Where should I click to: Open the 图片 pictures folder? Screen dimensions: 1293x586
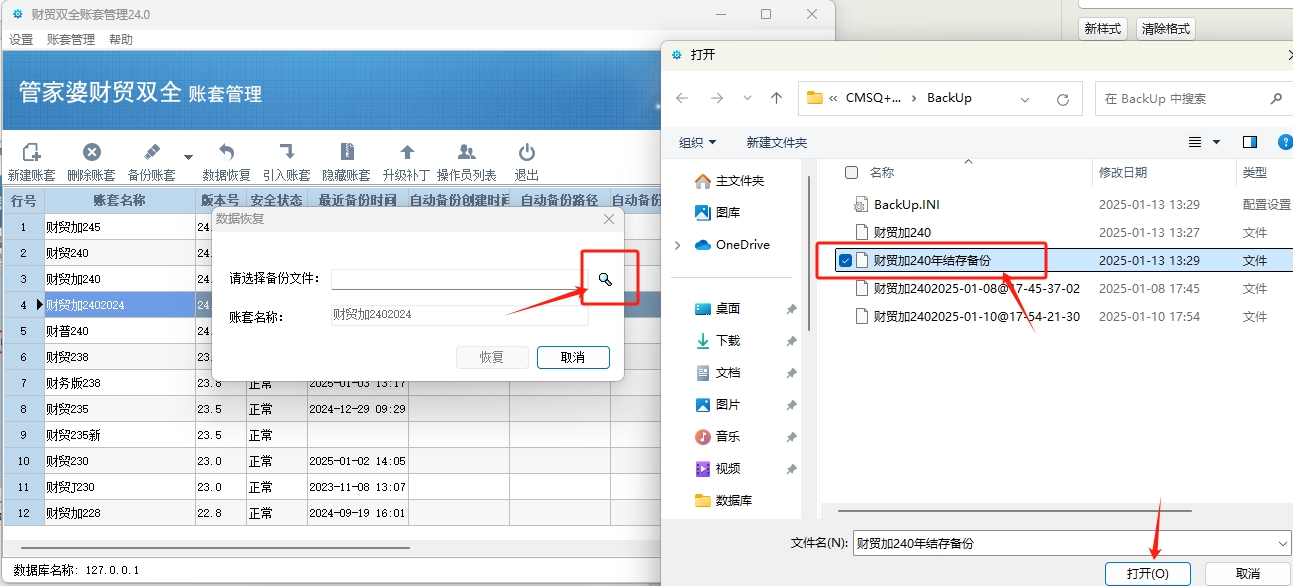717,405
